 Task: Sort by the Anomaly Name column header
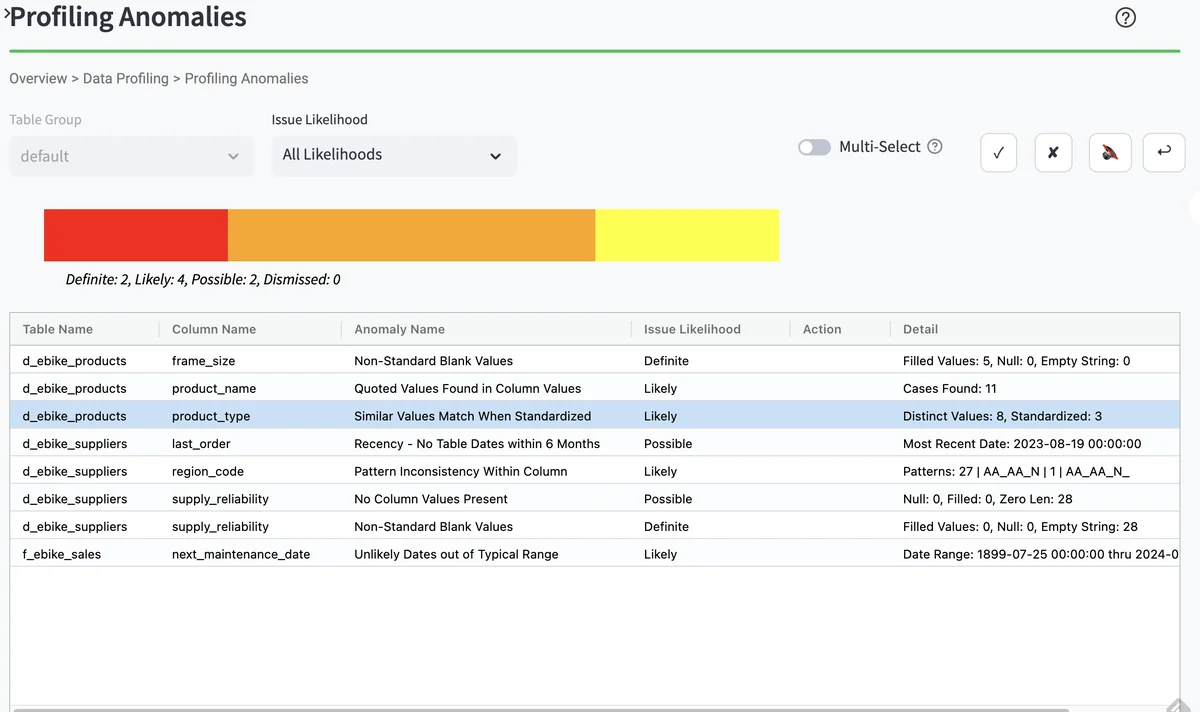(399, 329)
